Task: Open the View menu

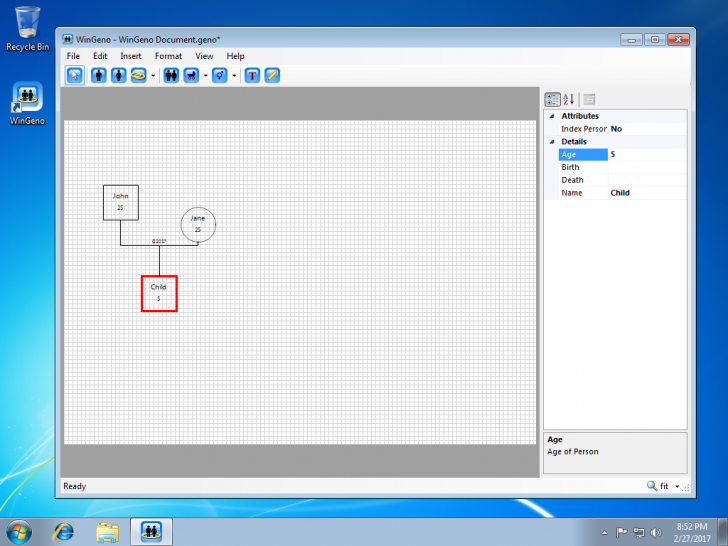Action: 204,56
